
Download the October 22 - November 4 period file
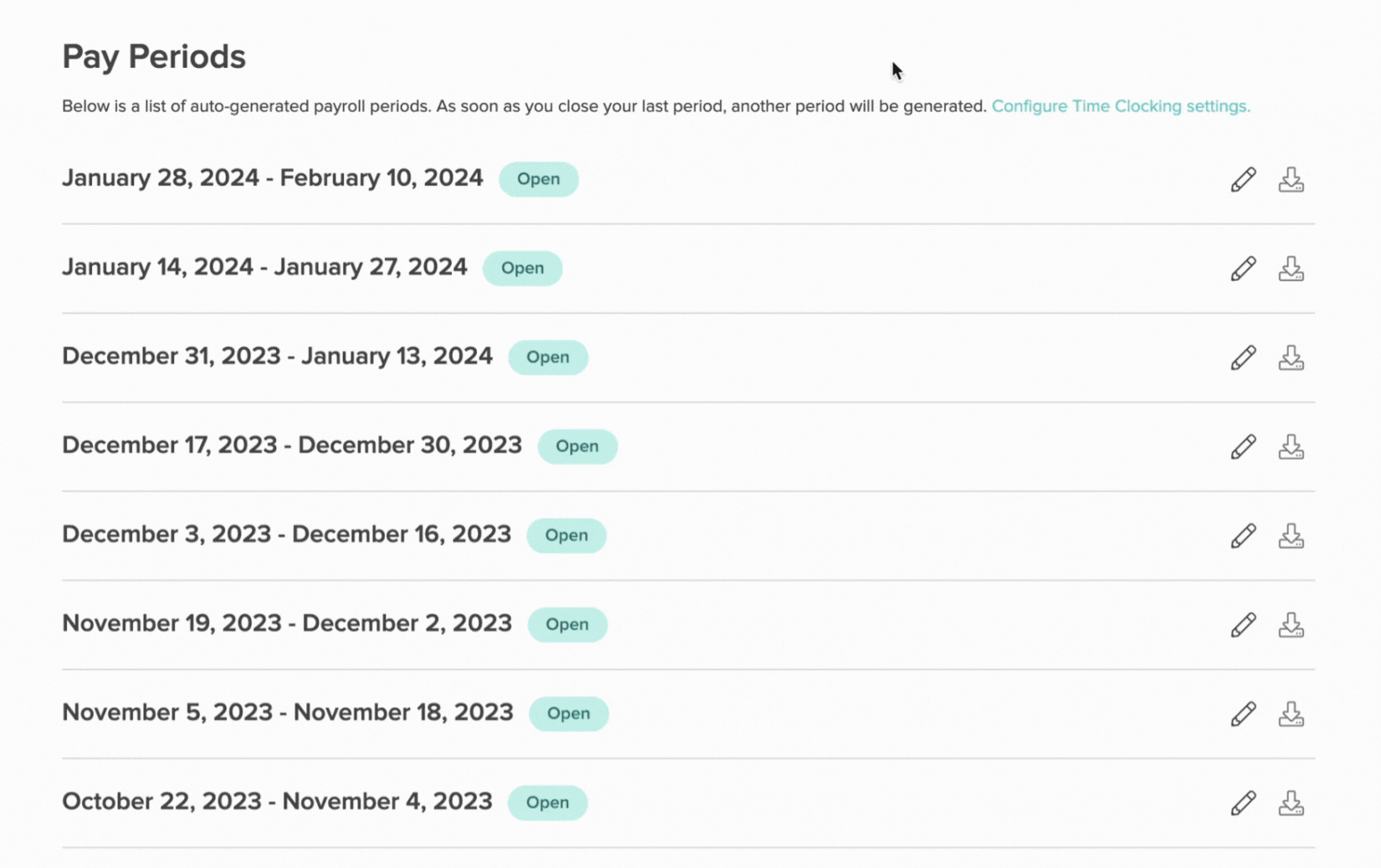pos(1291,802)
